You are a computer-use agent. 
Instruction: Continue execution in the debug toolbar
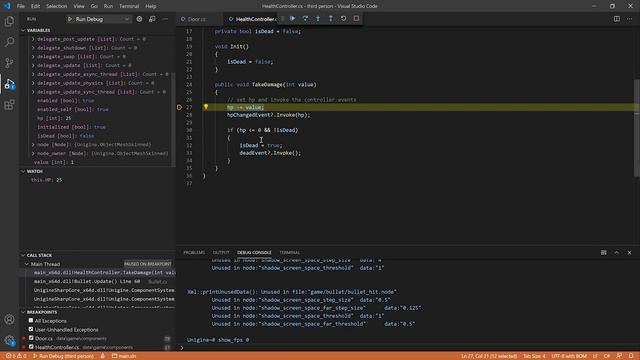coord(292,18)
